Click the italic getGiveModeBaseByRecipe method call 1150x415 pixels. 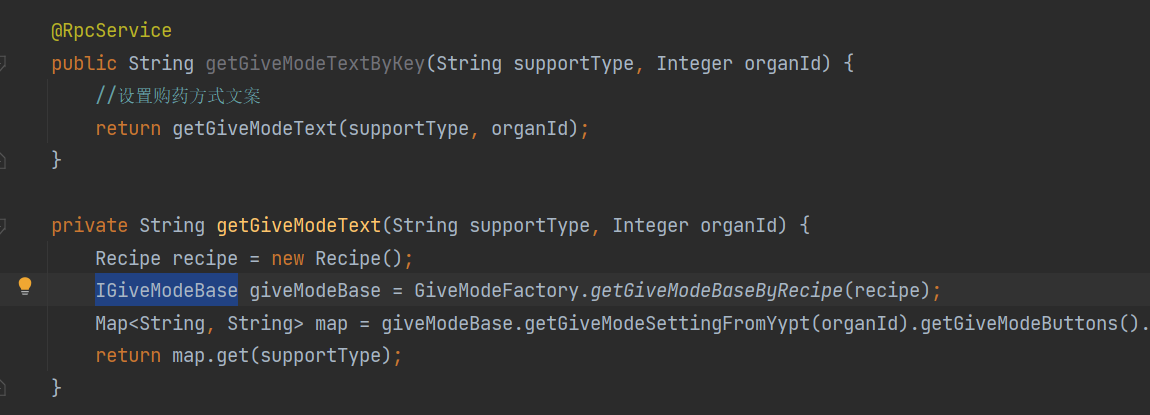tap(717, 290)
